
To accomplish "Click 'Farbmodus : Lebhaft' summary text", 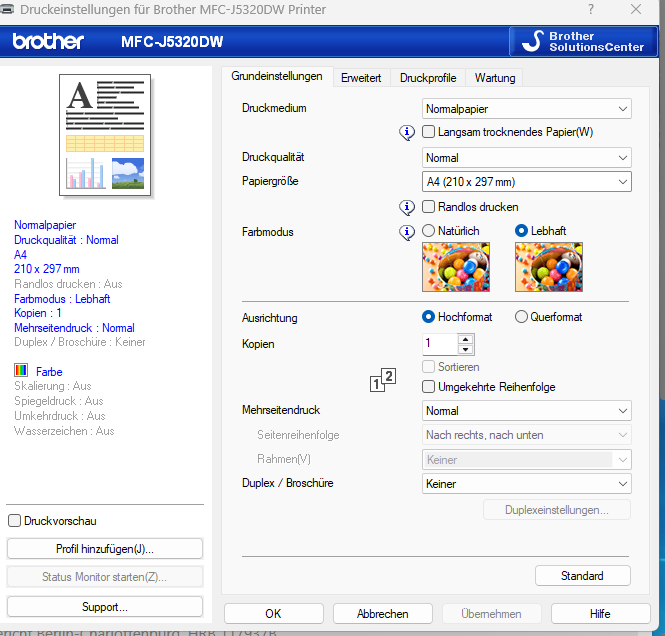I will [62, 299].
